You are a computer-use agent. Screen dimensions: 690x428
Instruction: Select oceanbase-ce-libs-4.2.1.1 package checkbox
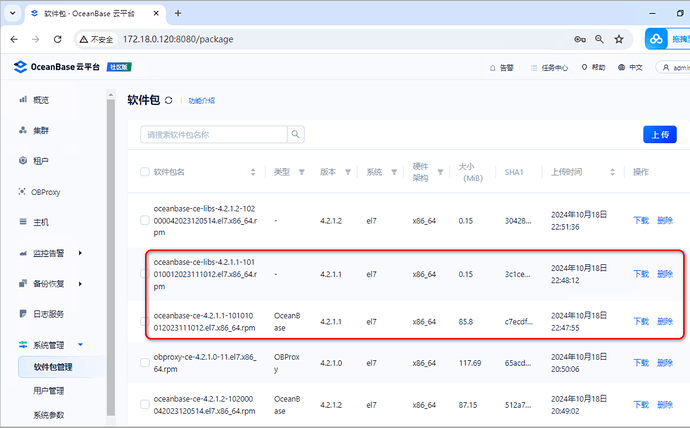pos(145,274)
